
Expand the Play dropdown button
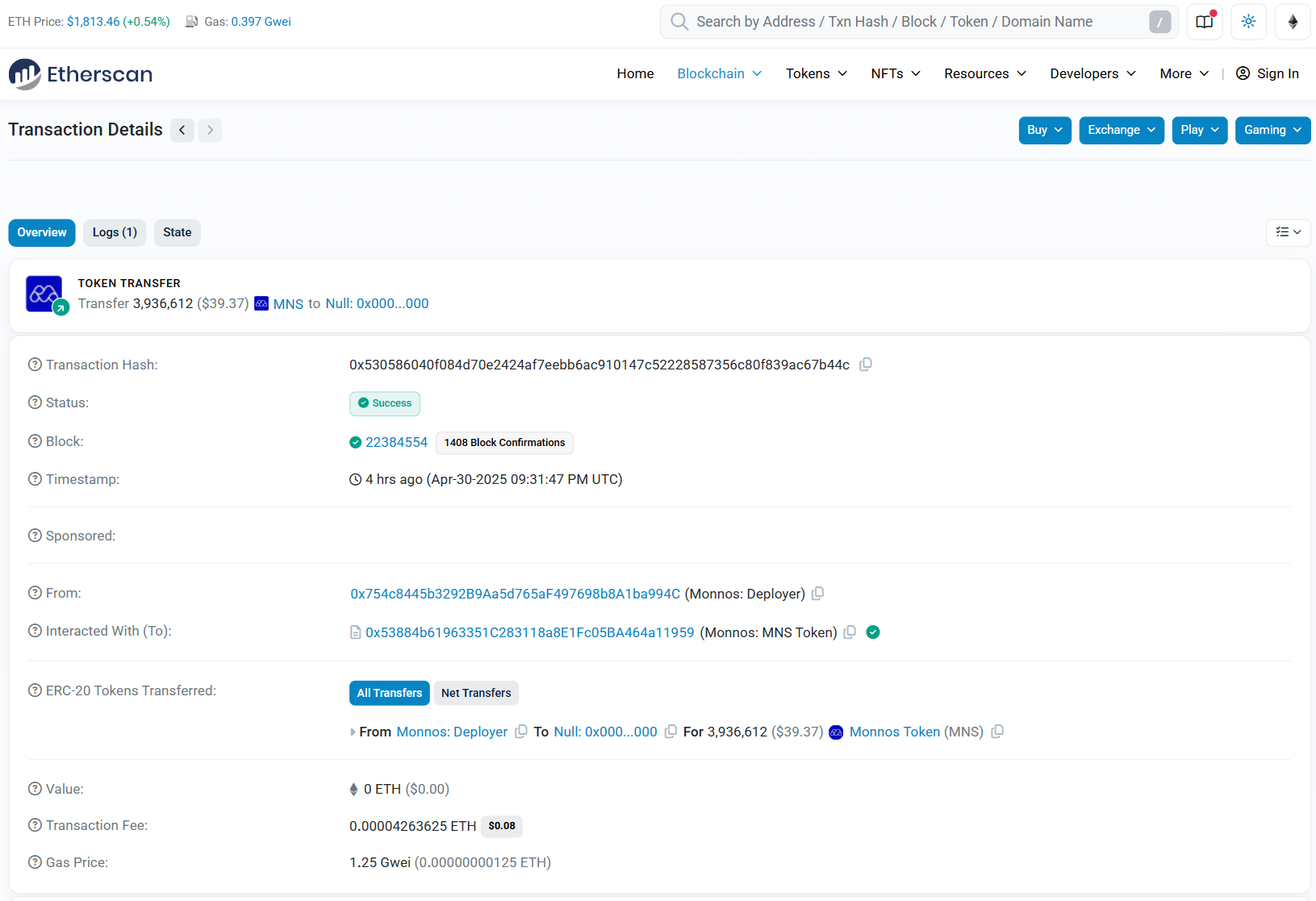(x=1200, y=130)
